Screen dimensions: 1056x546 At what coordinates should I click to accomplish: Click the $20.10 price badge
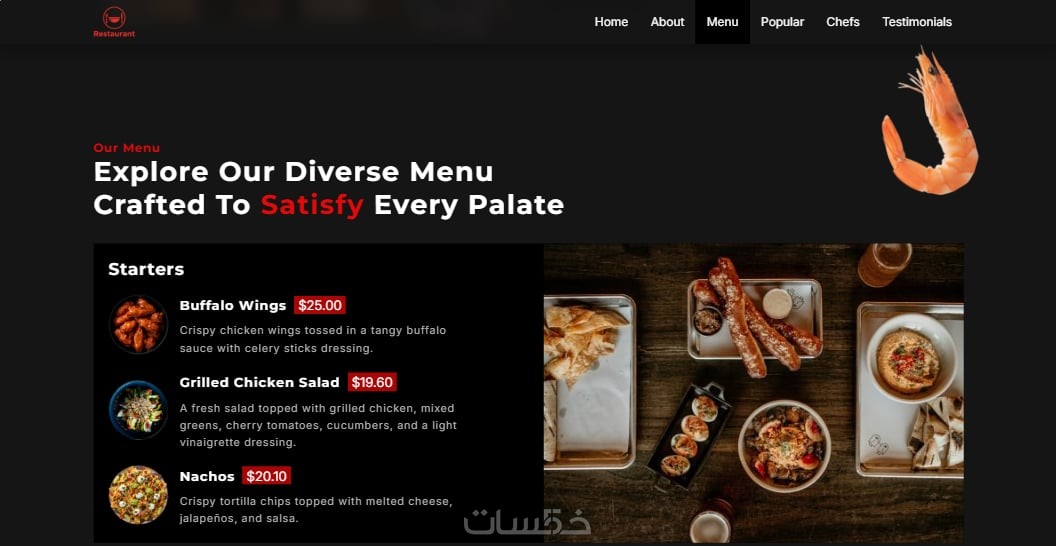[x=267, y=476]
